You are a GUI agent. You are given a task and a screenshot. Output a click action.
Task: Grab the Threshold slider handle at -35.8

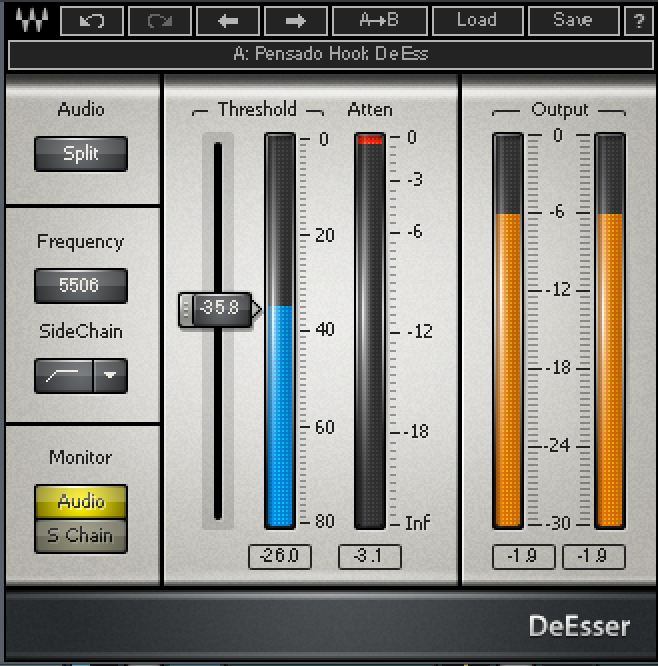(x=216, y=309)
